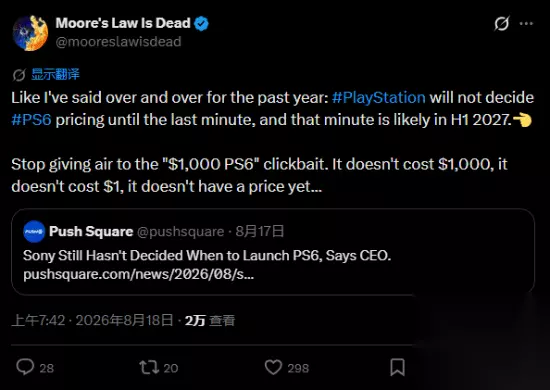The height and width of the screenshot is (390, 550).
Task: Click the Push Square avatar icon
Action: [x=34, y=231]
